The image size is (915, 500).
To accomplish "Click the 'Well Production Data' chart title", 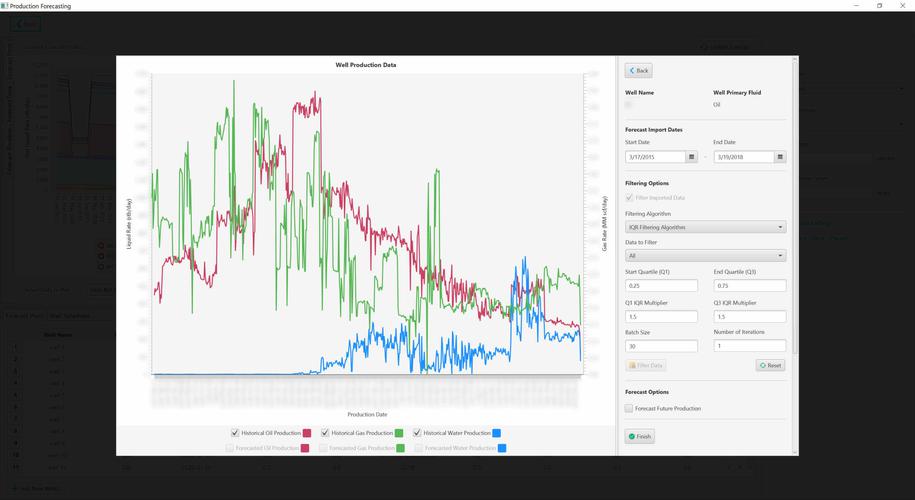I will [x=366, y=65].
